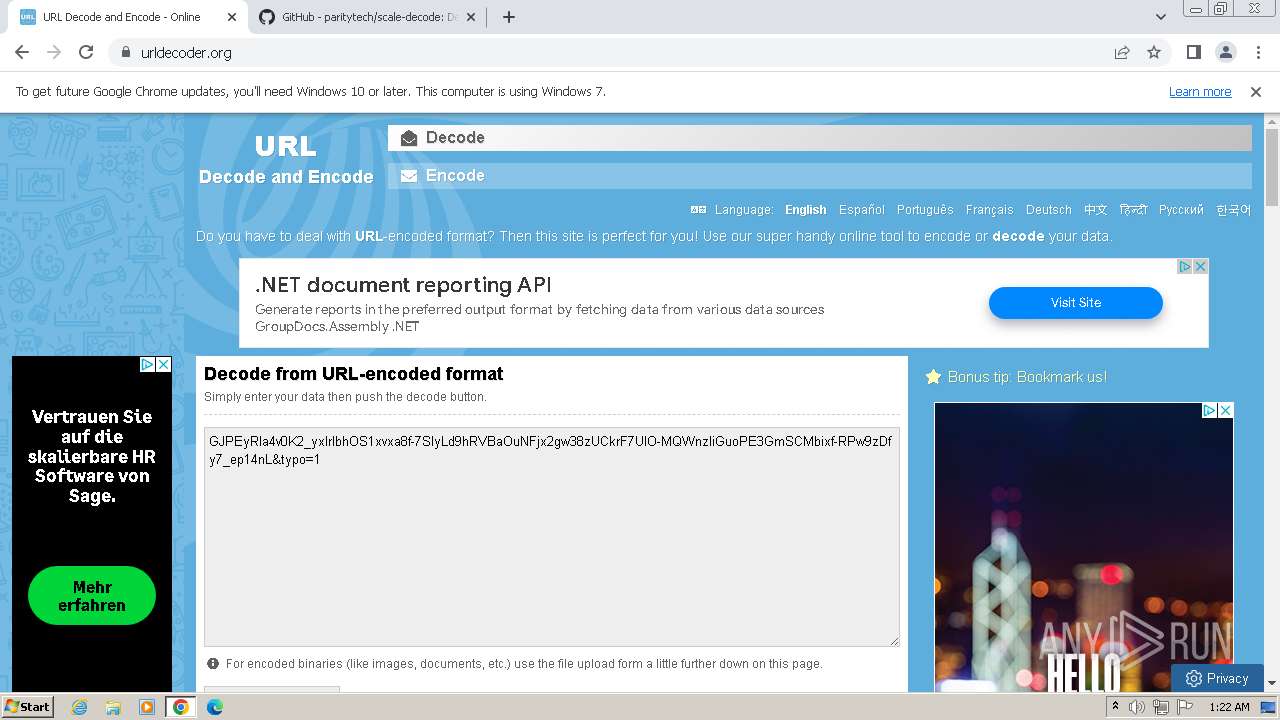
Task: Select the Chrome taskbar icon
Action: coord(181,707)
